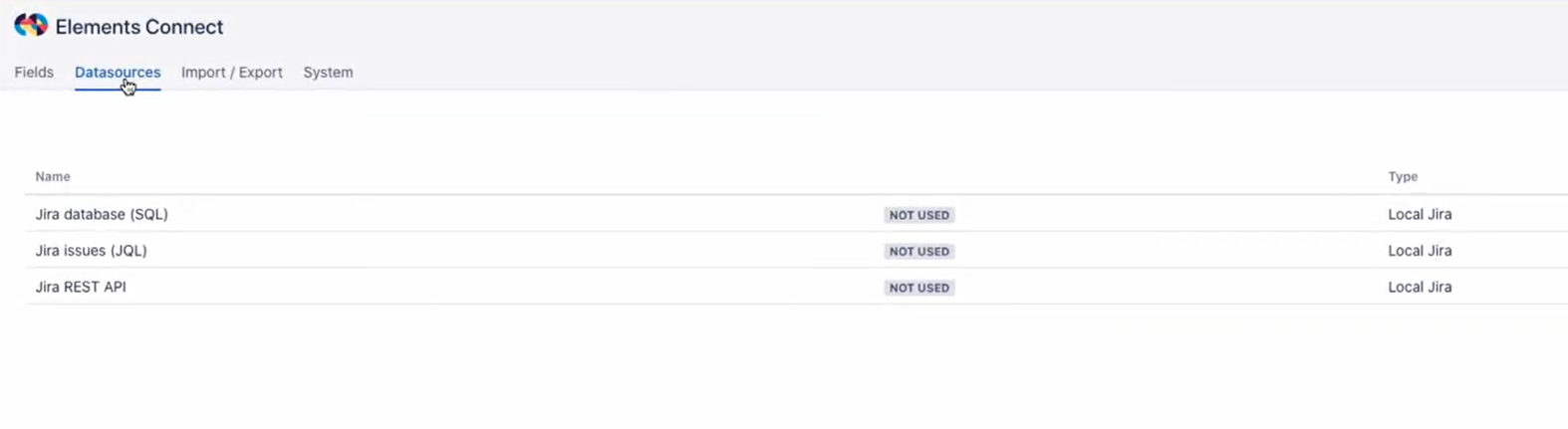Click the Type column header
Screen dimensions: 1568x429
[1403, 177]
